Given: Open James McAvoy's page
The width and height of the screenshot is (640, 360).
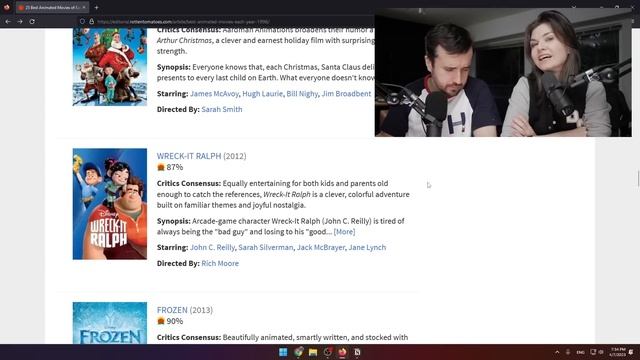Looking at the screenshot, I should 214,94.
